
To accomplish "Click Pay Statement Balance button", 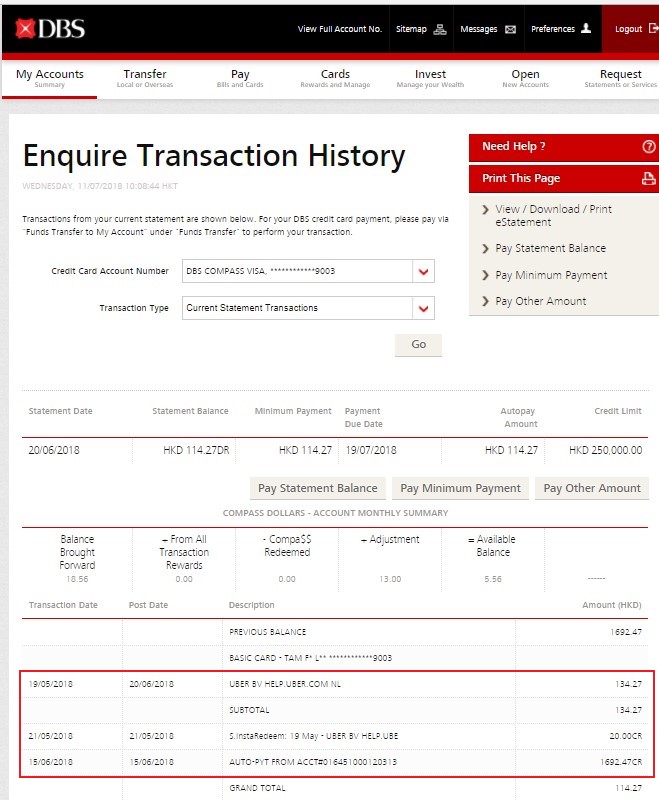I will (x=318, y=488).
